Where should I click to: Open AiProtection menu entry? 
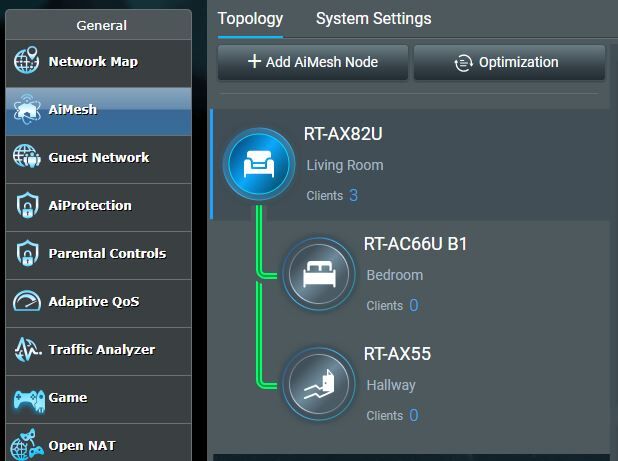(99, 208)
